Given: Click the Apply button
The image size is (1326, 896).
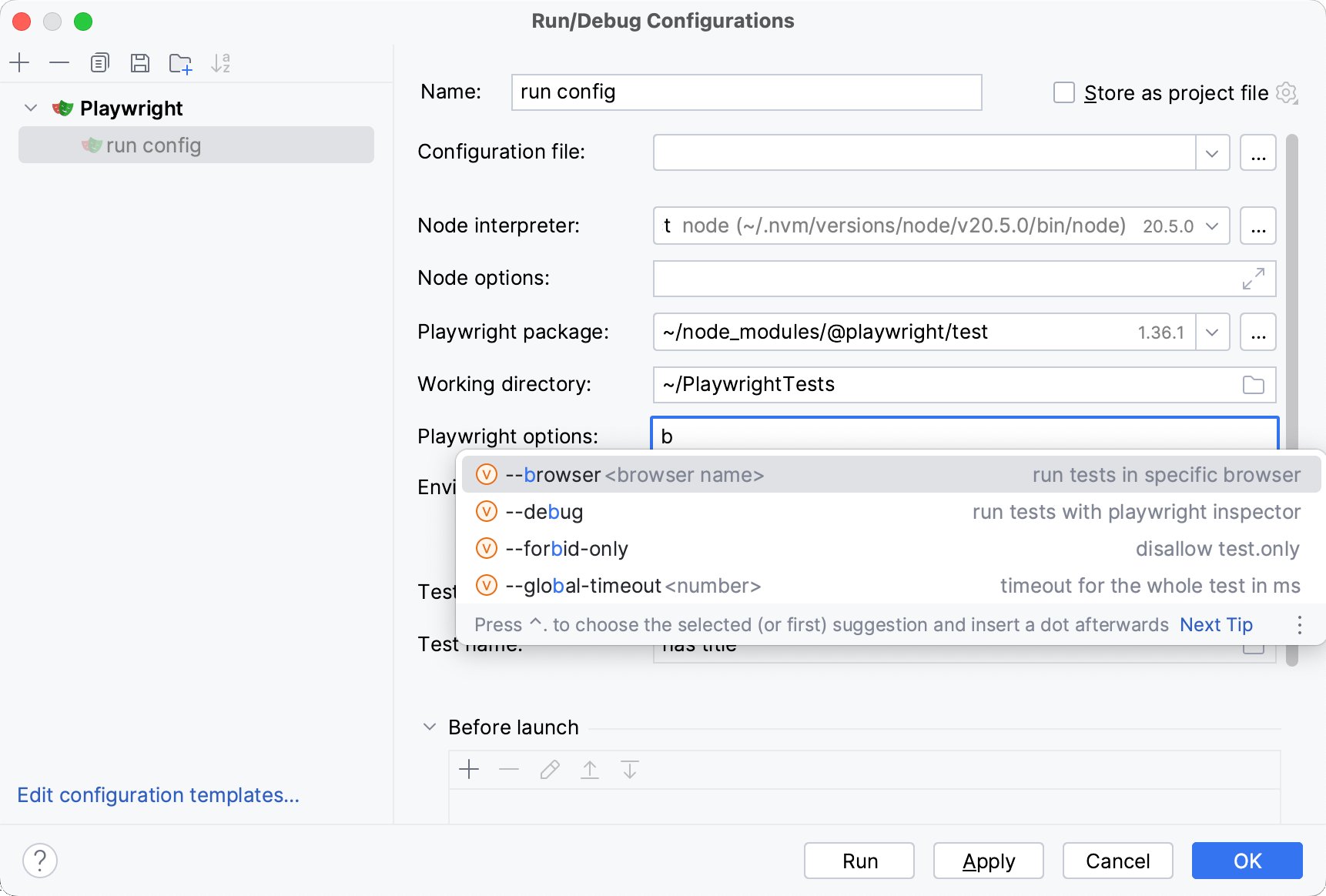Looking at the screenshot, I should coord(988,861).
